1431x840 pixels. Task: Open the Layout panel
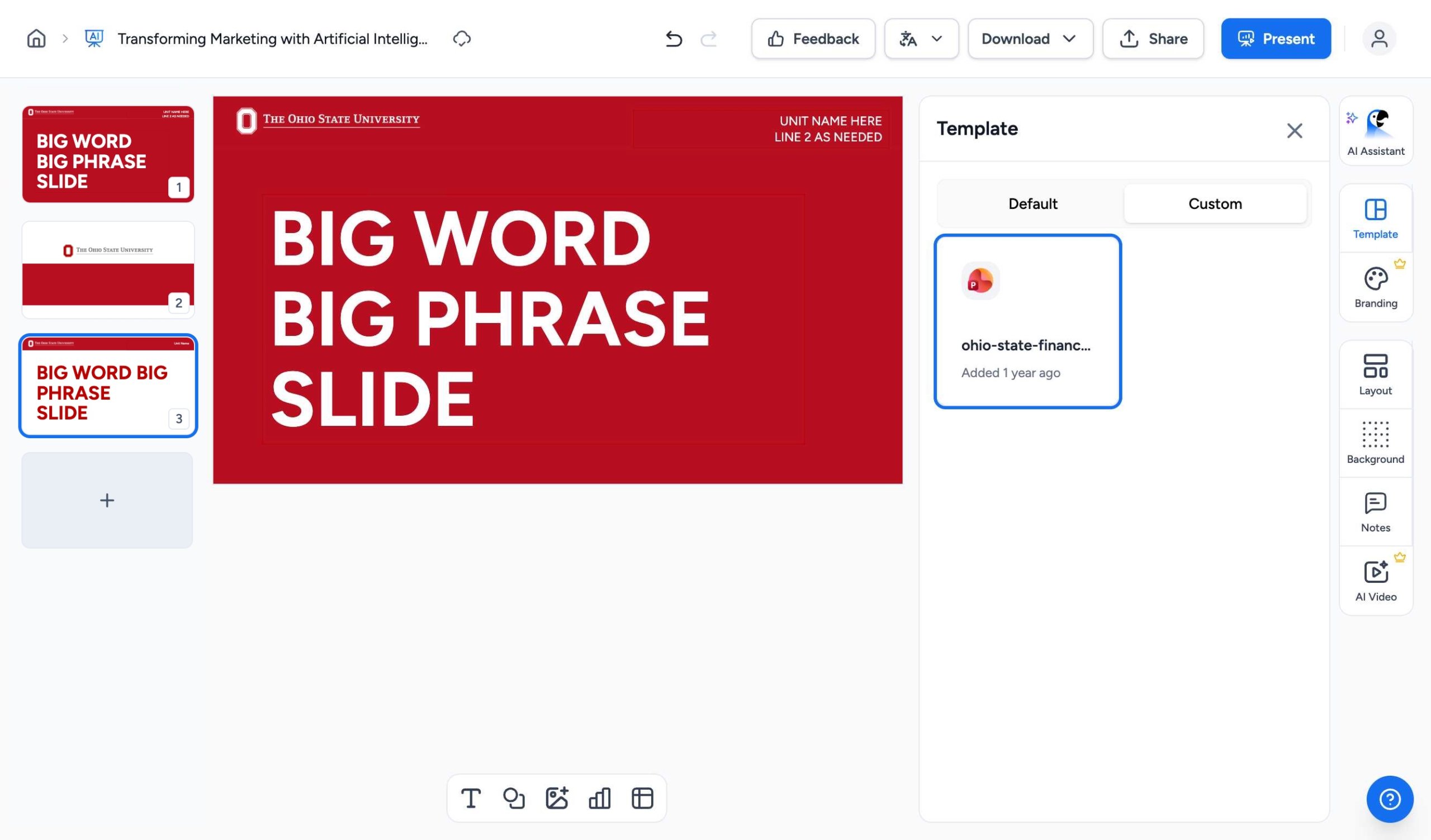tap(1375, 373)
